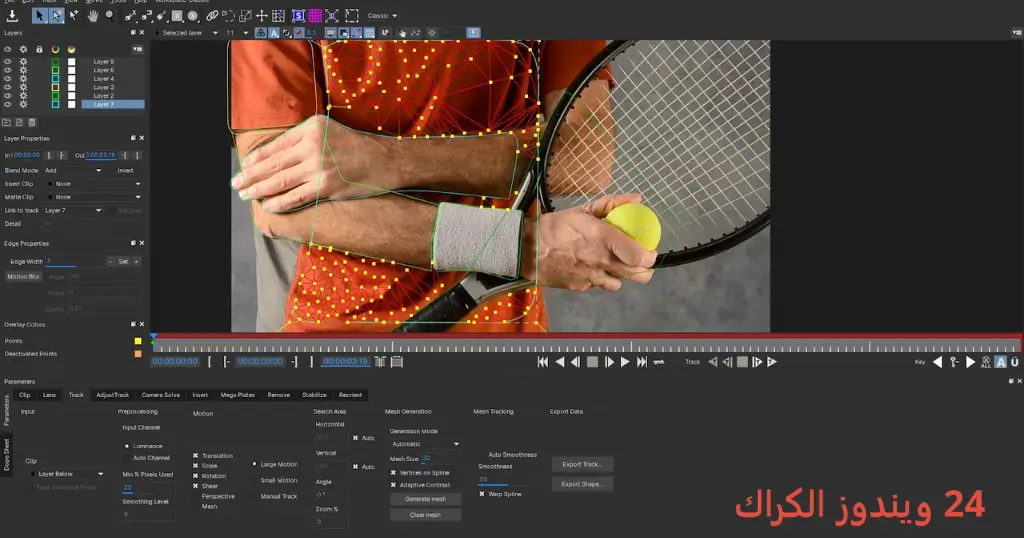
Task: Uncheck the Warp Spline checkbox
Action: click(482, 494)
